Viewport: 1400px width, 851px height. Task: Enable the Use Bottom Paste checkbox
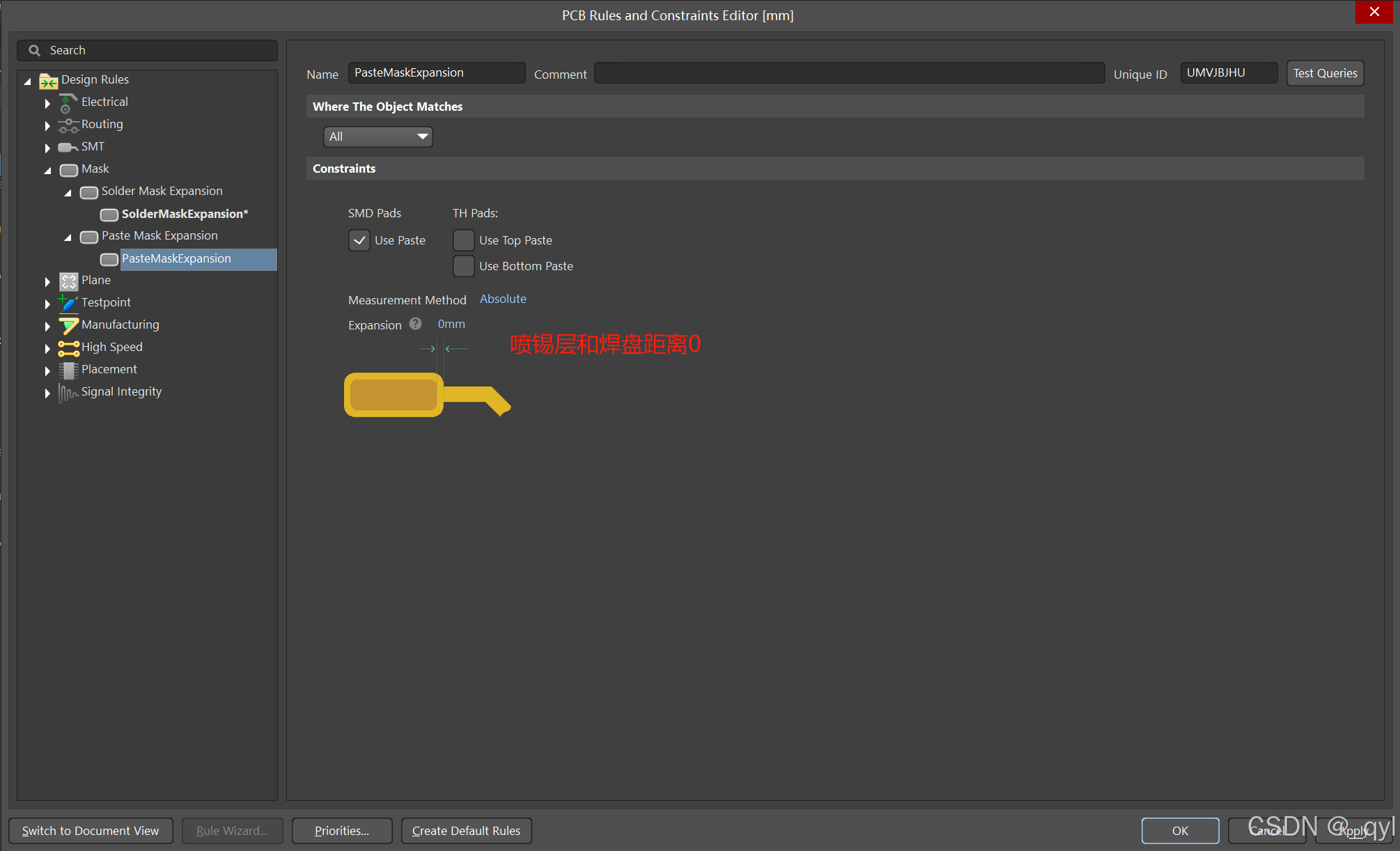click(x=464, y=266)
